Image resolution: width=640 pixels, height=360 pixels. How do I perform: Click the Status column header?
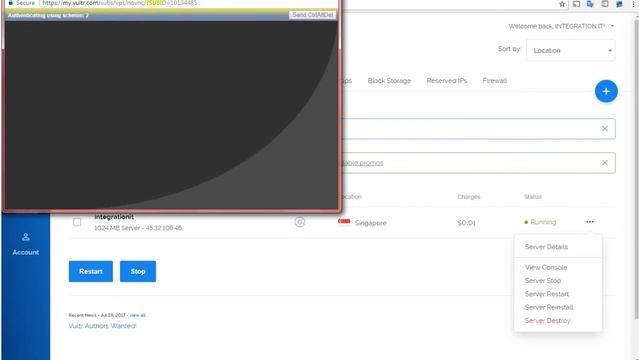coord(533,197)
